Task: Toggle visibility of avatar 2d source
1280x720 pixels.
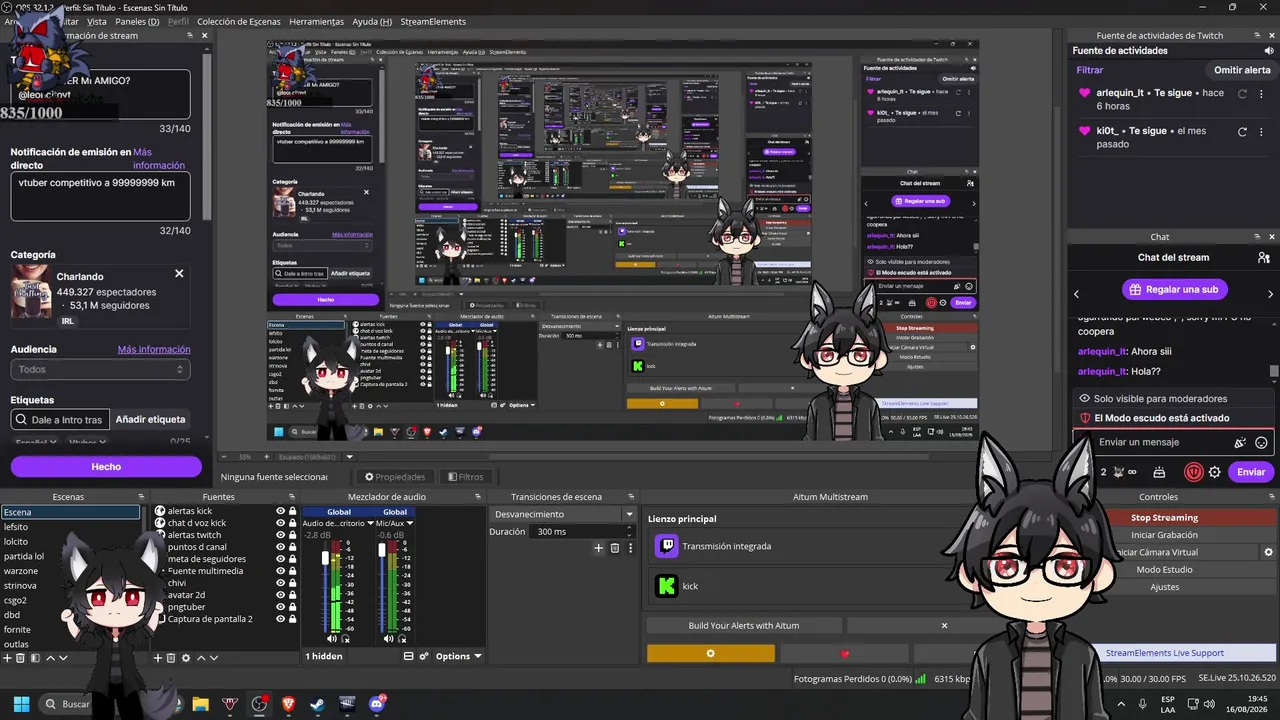Action: point(281,595)
